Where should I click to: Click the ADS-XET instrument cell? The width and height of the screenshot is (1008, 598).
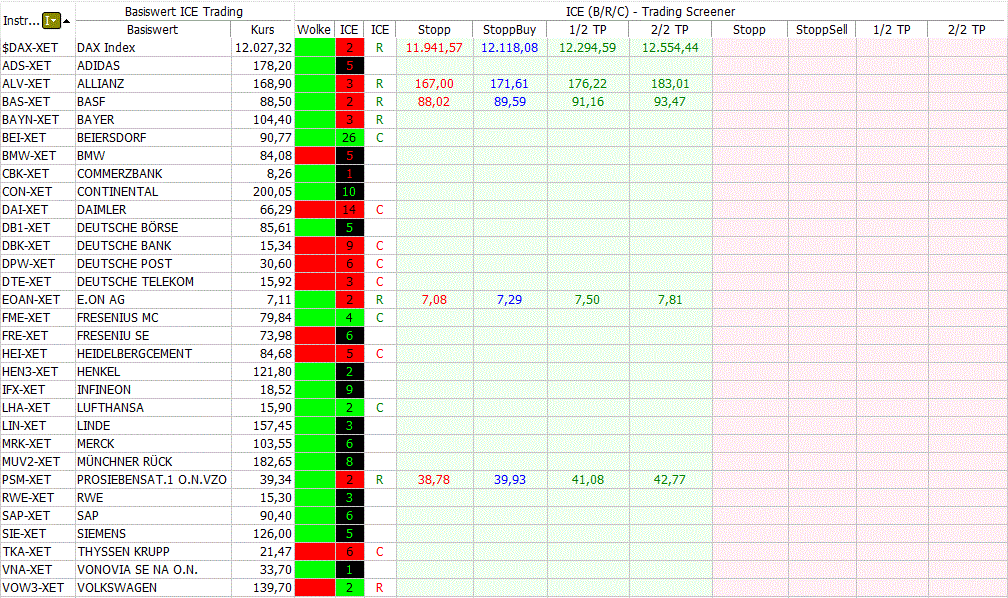tap(26, 66)
